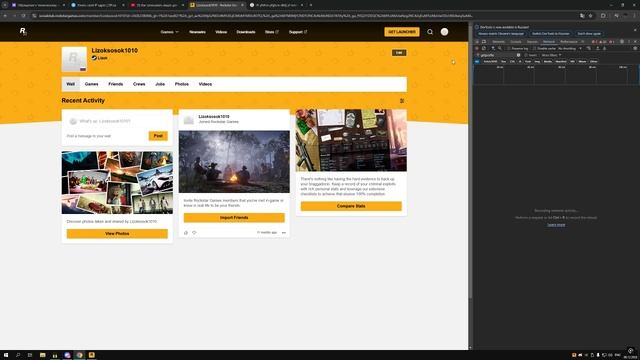
Task: Switch to the Crews profile tab
Action: pos(139,84)
